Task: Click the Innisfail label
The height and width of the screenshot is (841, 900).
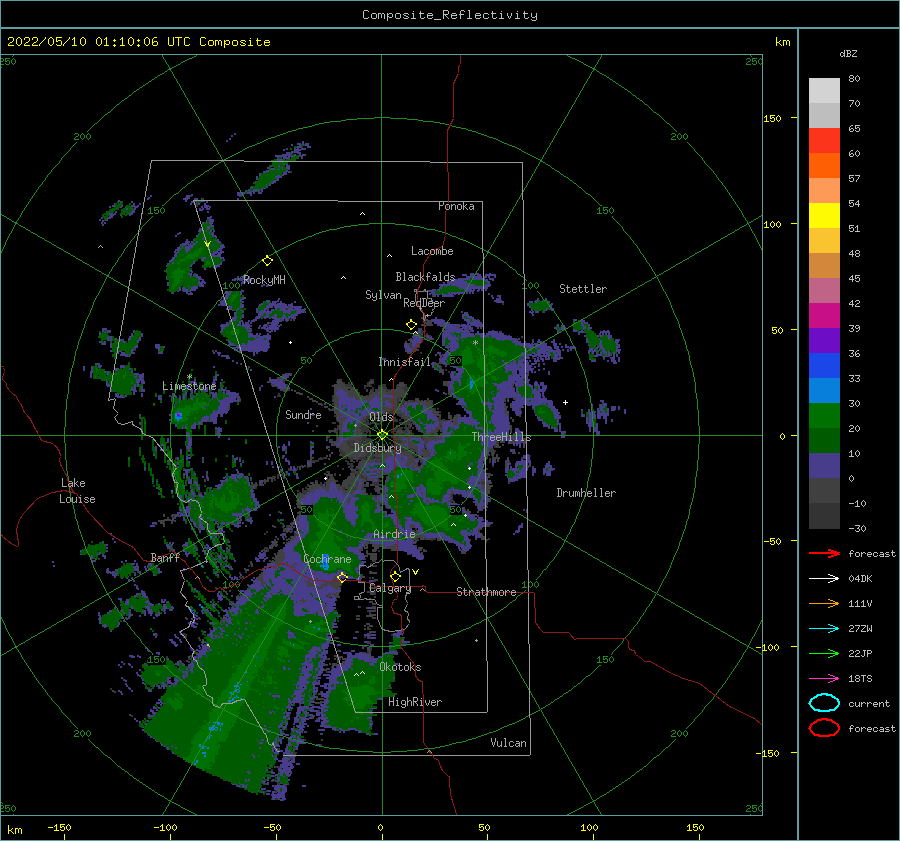Action: click(404, 362)
